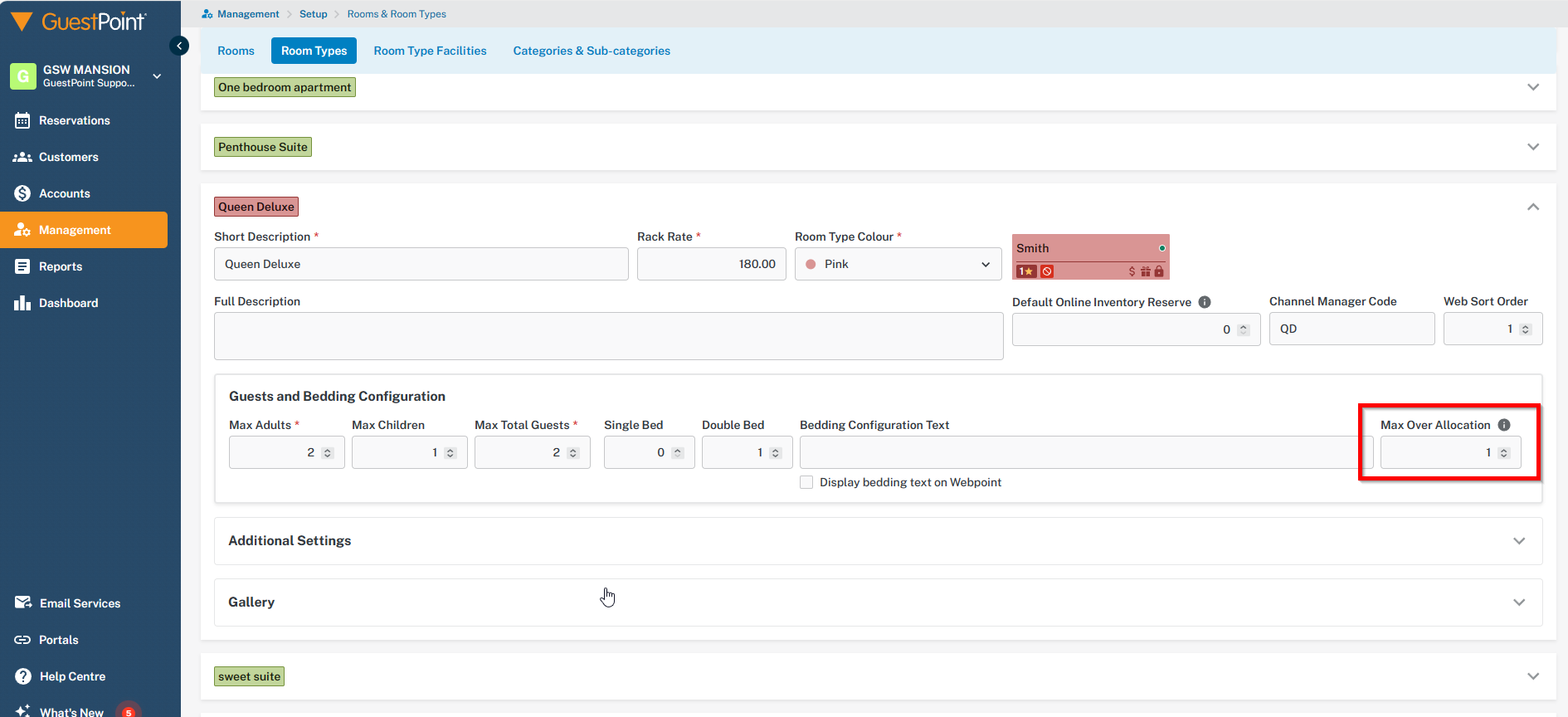Screen dimensions: 1568x717
Task: Adjust the Max Children stepper
Action: [x=450, y=453]
